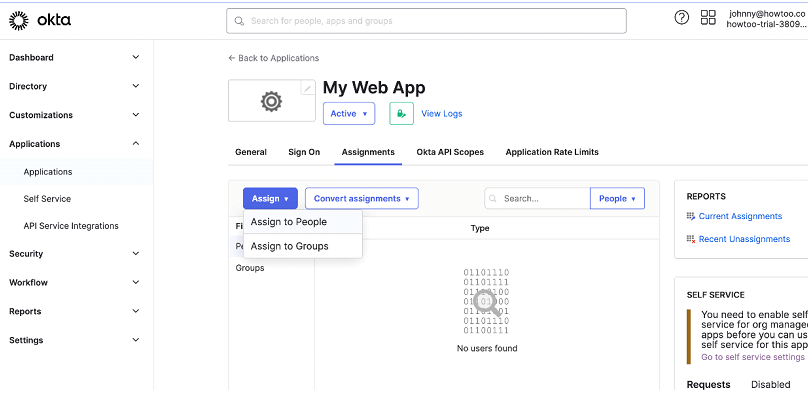Click the Recent Unassignments report icon
Image resolution: width=808 pixels, height=412 pixels.
(x=690, y=239)
